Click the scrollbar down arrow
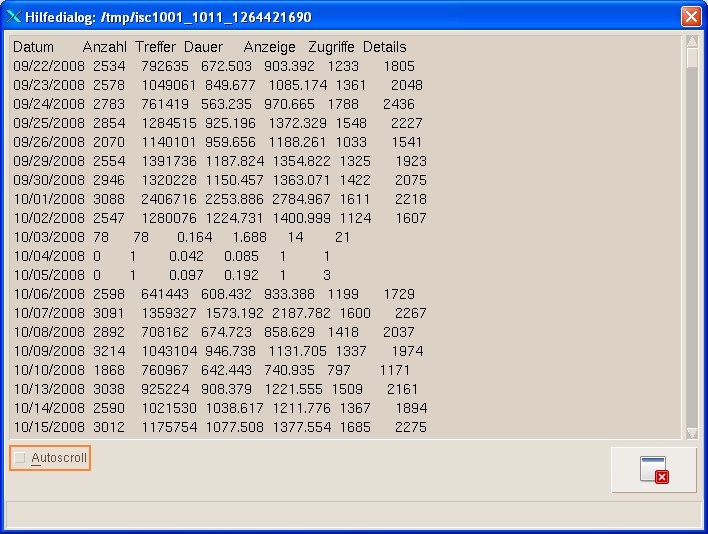 692,433
